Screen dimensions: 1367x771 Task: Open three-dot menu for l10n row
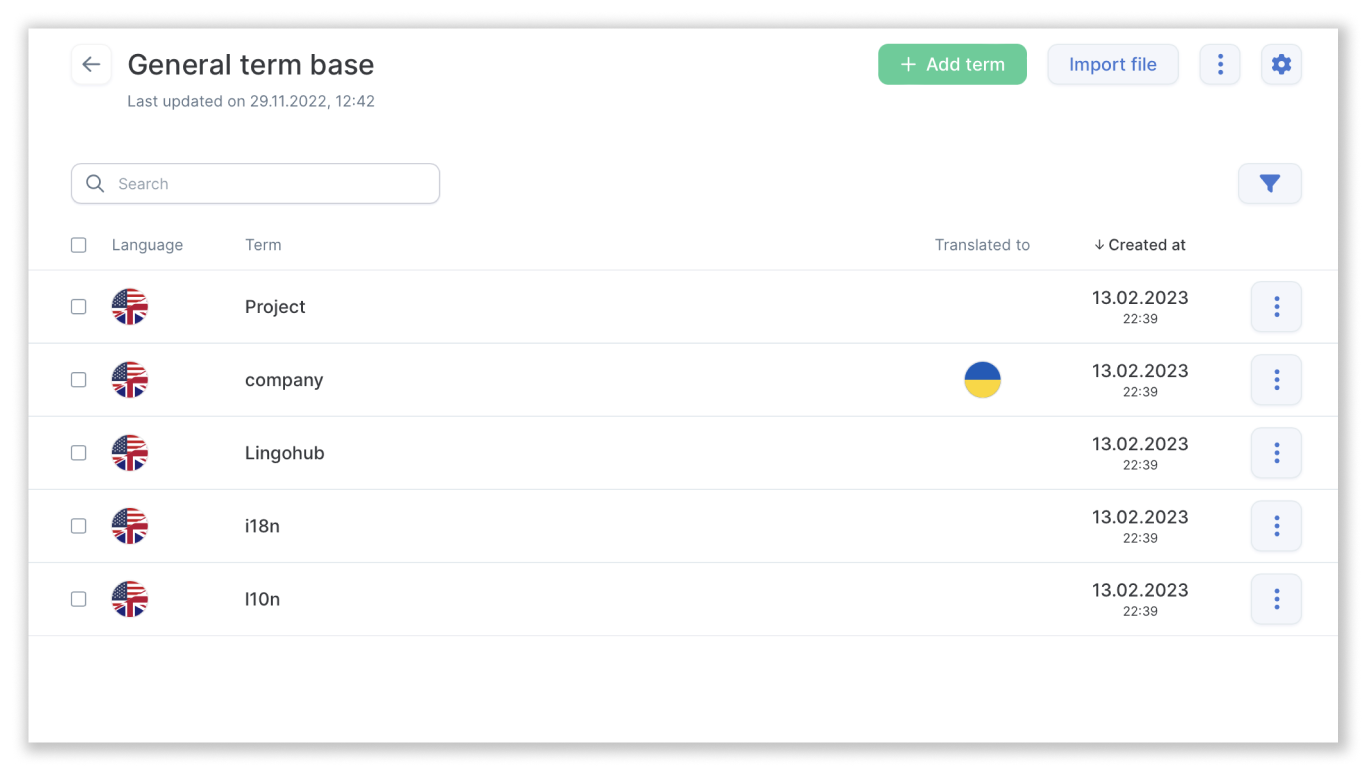pos(1276,599)
